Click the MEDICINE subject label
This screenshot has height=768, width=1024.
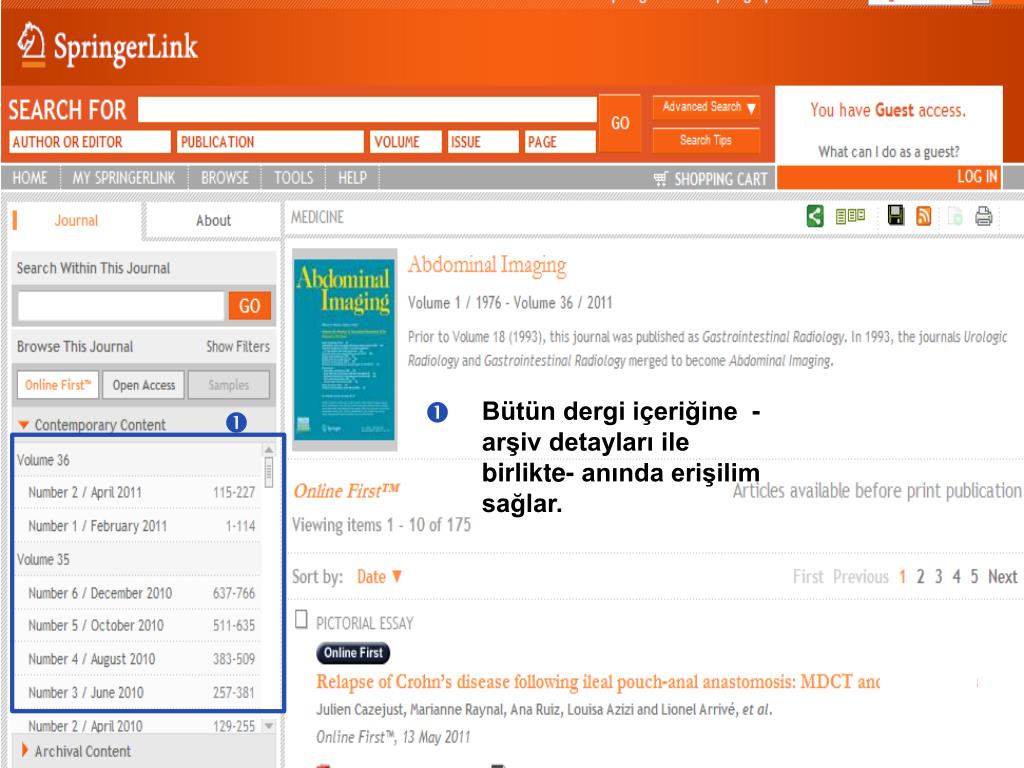pyautogui.click(x=317, y=217)
